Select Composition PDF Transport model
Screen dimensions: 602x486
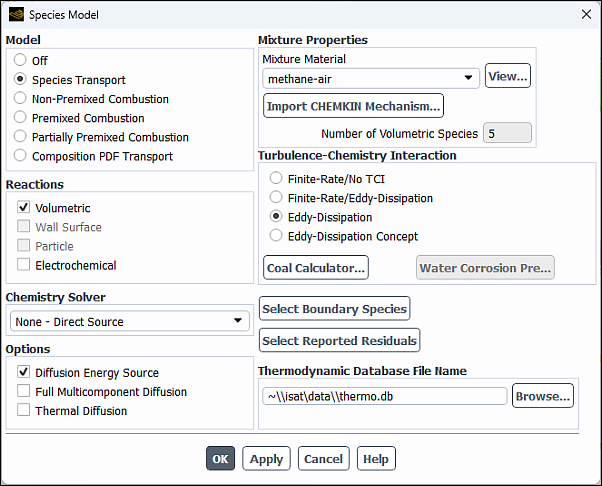[x=21, y=156]
